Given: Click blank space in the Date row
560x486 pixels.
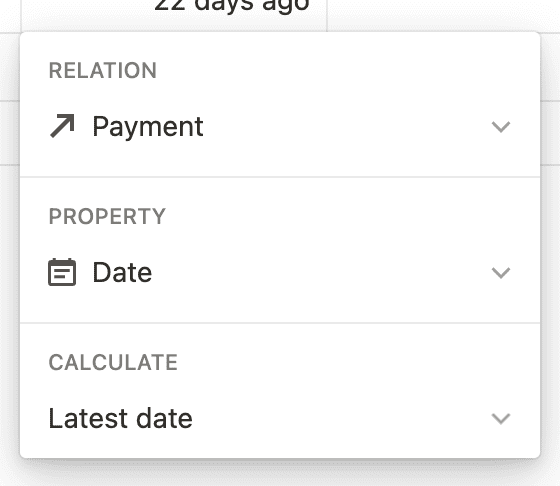Looking at the screenshot, I should [x=321, y=273].
